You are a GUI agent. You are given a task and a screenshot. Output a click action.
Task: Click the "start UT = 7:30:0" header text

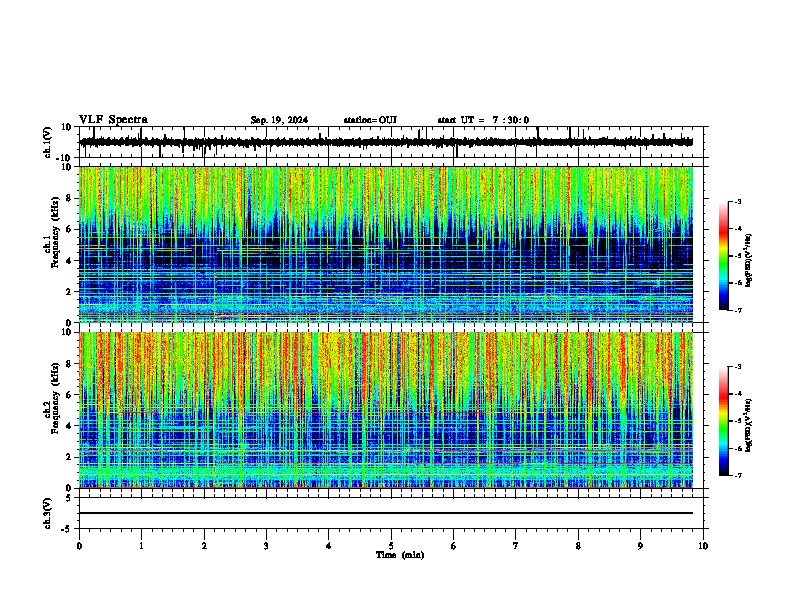[483, 120]
